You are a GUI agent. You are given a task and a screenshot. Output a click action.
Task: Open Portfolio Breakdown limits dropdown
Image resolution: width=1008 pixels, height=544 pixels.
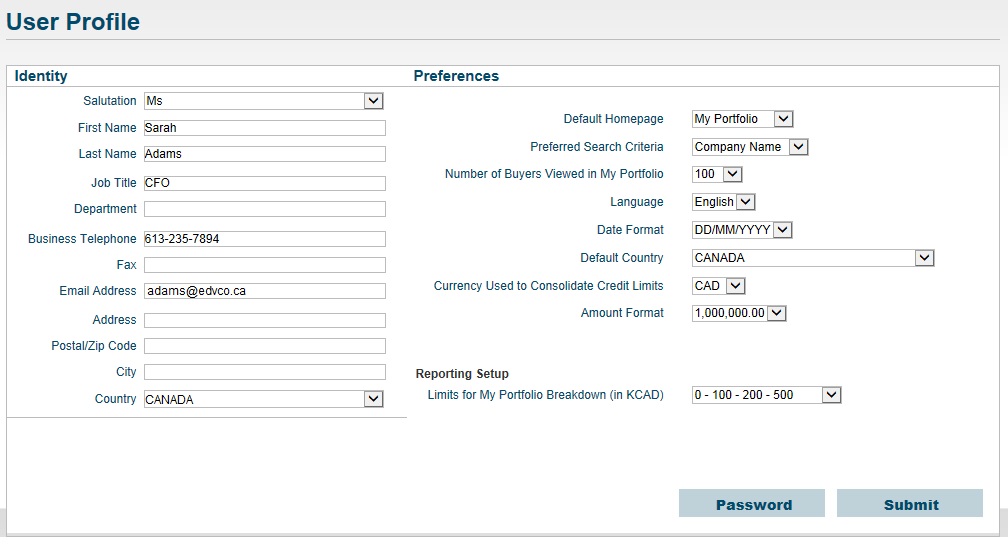click(766, 395)
